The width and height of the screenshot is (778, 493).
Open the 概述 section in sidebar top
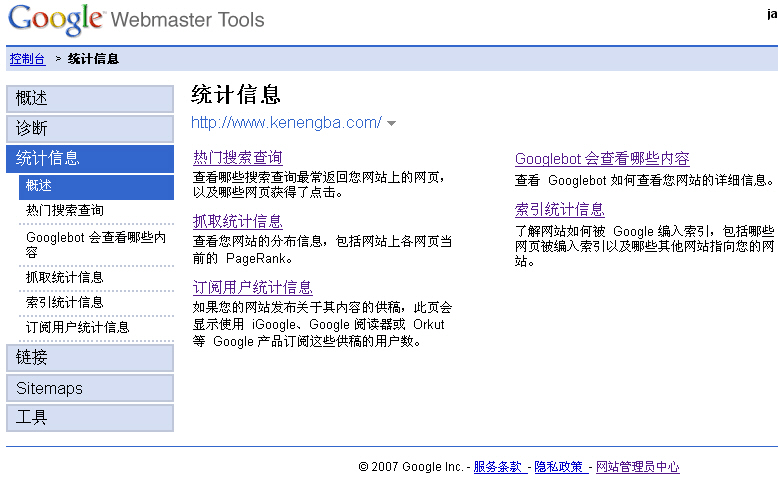tap(90, 99)
